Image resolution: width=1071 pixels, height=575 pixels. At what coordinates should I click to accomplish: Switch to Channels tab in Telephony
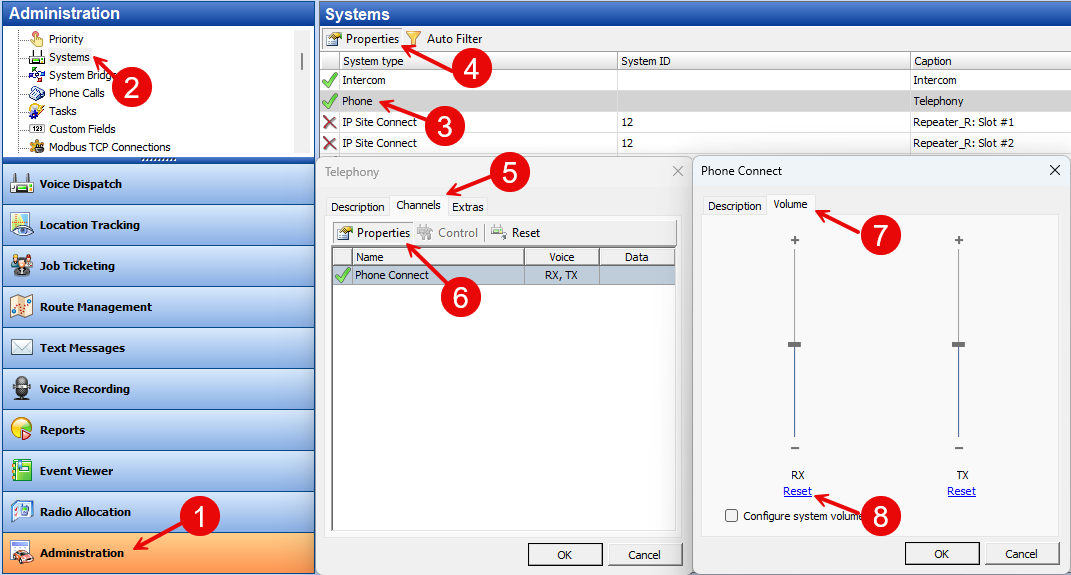point(418,205)
